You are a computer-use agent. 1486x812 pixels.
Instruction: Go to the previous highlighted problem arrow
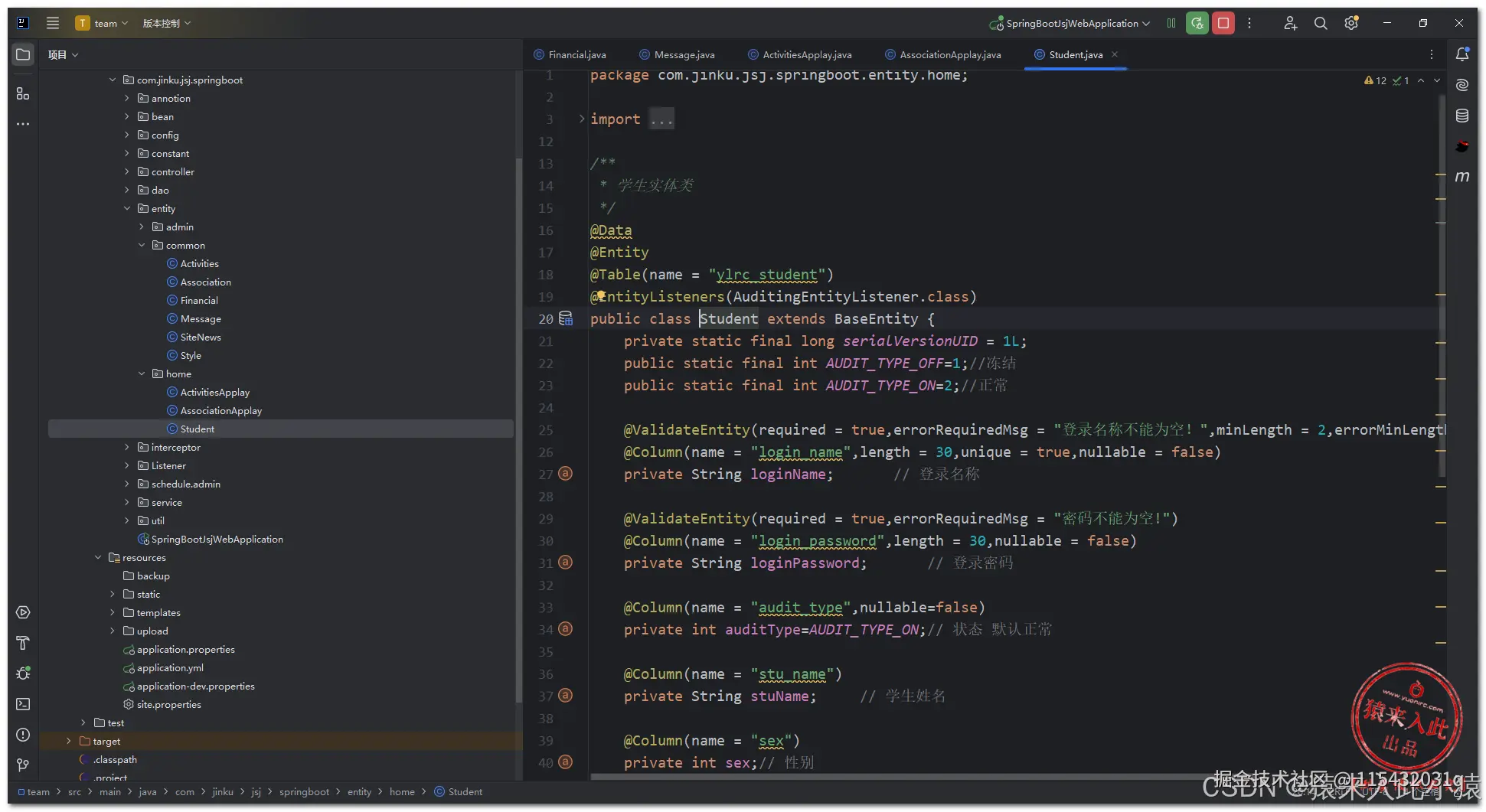coord(1421,80)
